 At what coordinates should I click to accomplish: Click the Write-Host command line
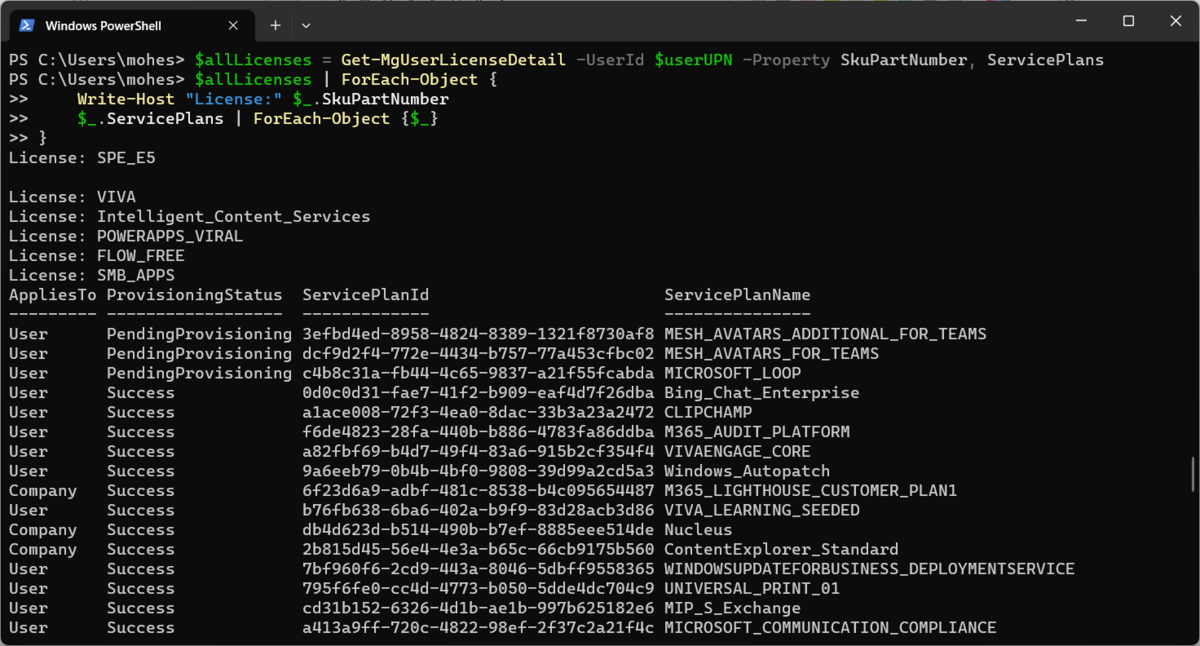point(263,99)
